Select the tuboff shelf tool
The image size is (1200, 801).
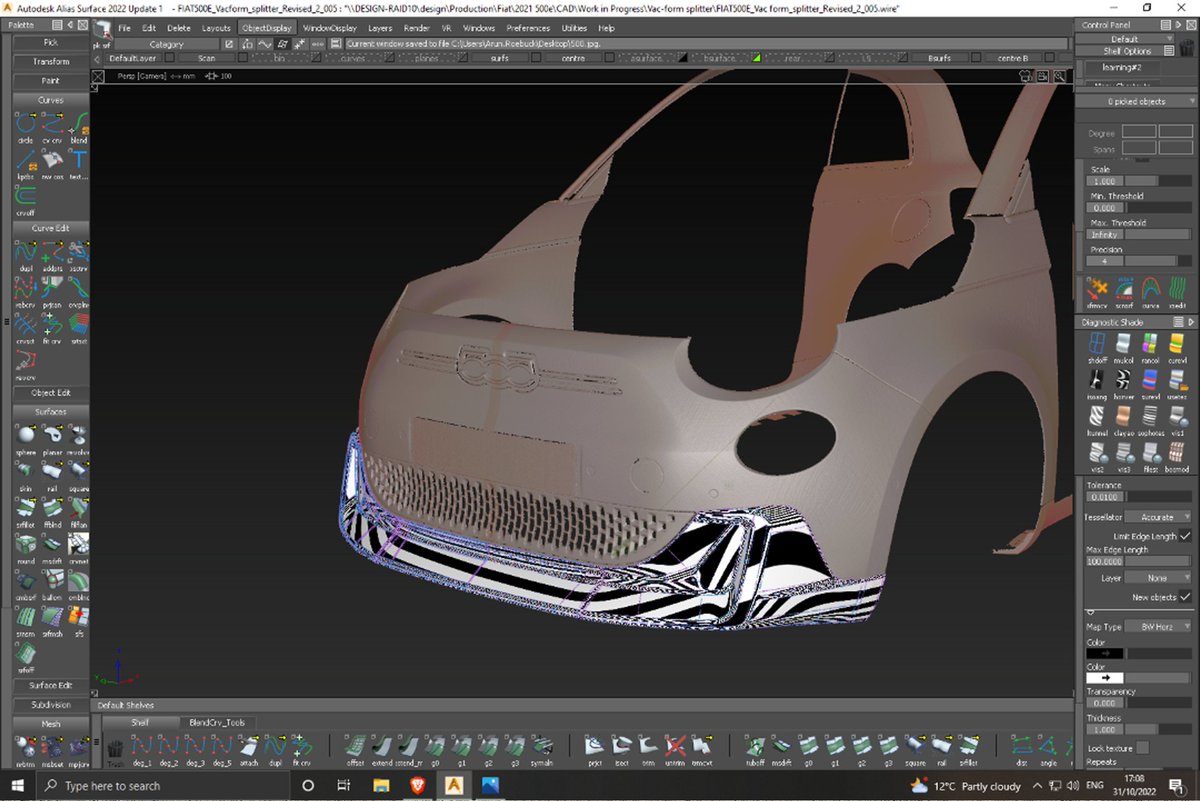[755, 749]
